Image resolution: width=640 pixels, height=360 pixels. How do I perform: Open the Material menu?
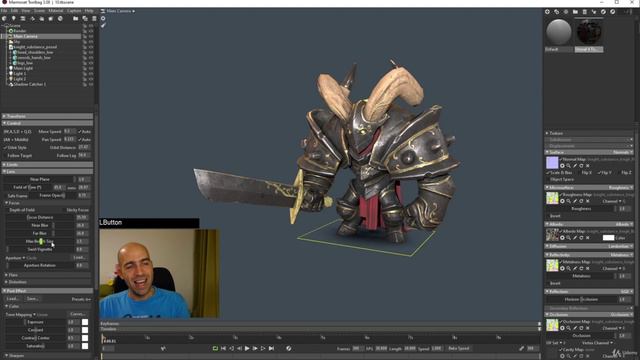click(x=56, y=11)
